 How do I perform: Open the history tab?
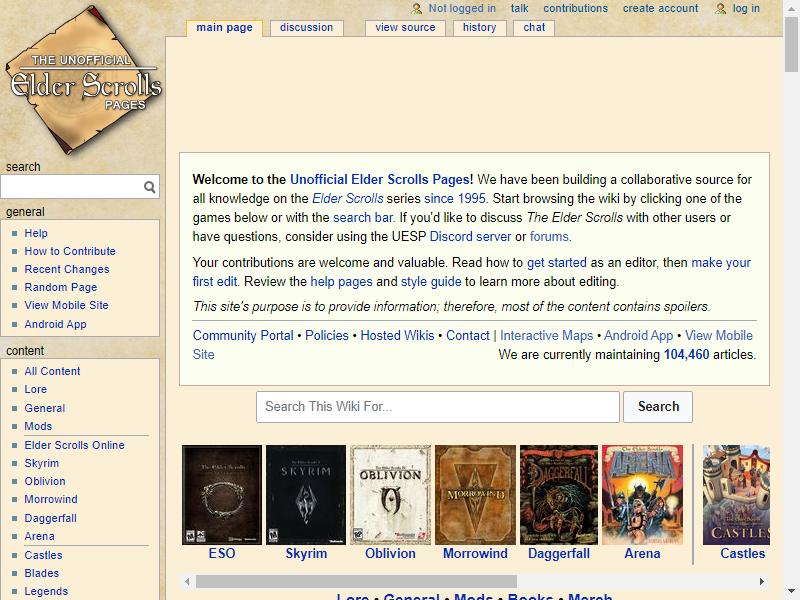[x=479, y=28]
